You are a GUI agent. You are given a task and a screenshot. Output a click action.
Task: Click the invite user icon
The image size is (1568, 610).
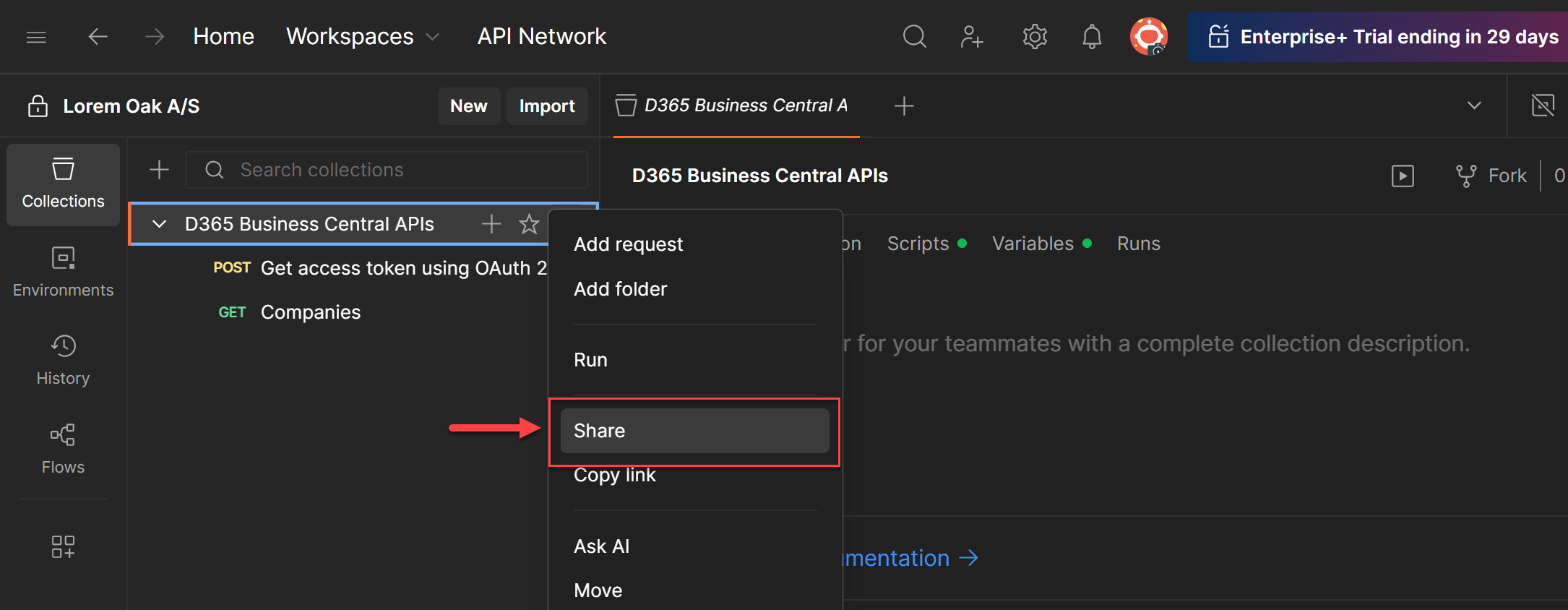coord(972,36)
